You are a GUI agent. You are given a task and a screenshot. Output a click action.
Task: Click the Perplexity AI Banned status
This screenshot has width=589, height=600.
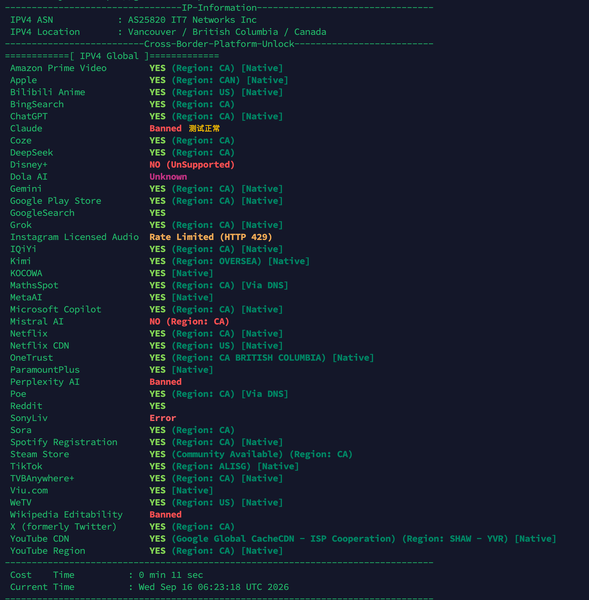pos(165,382)
